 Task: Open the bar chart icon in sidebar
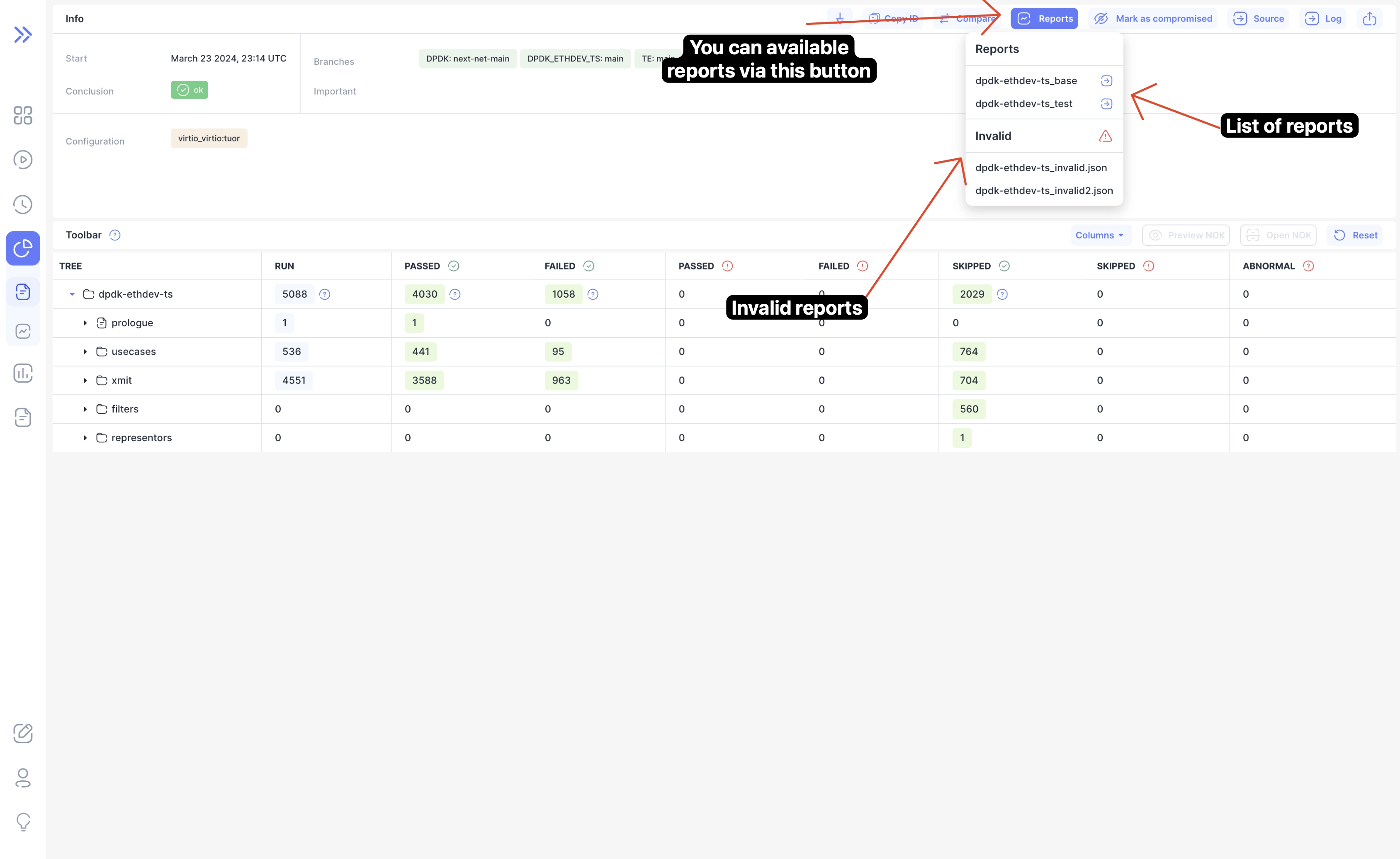click(x=23, y=373)
